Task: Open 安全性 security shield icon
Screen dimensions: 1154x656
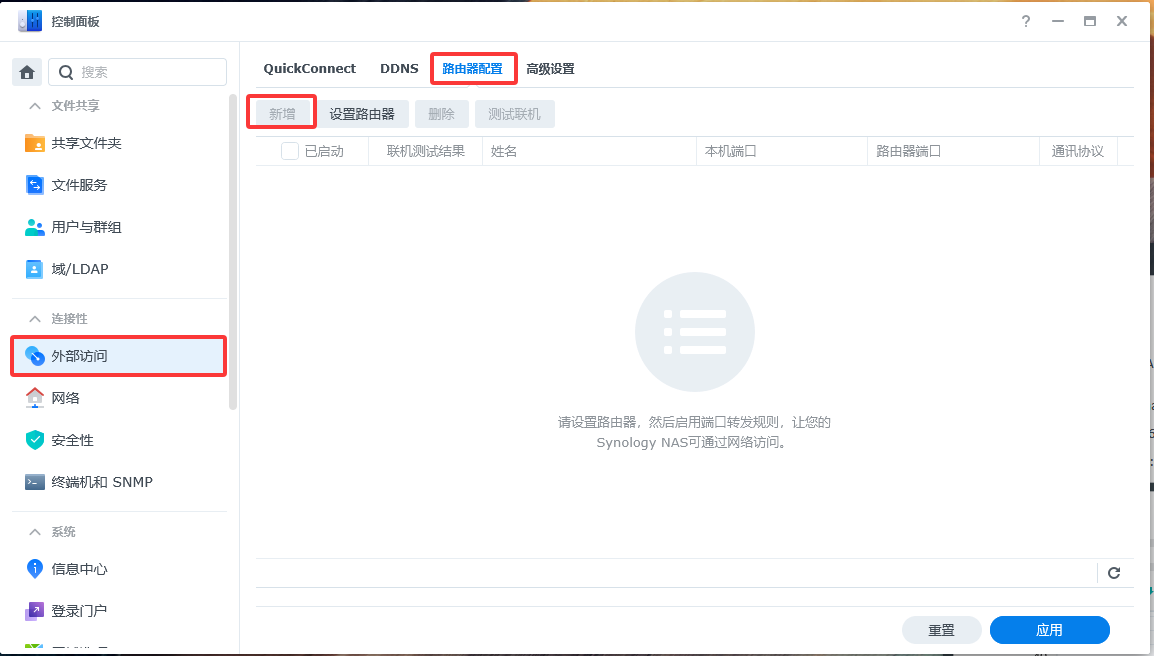Action: 35,440
